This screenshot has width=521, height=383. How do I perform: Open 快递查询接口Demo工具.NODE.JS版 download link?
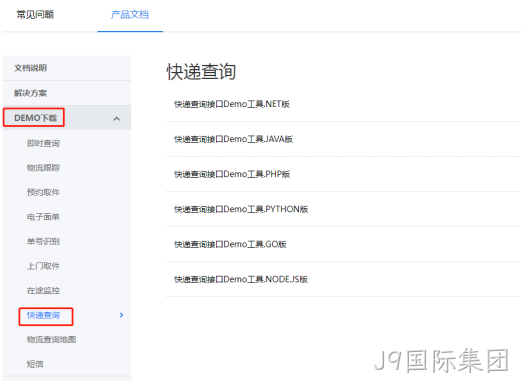[241, 279]
